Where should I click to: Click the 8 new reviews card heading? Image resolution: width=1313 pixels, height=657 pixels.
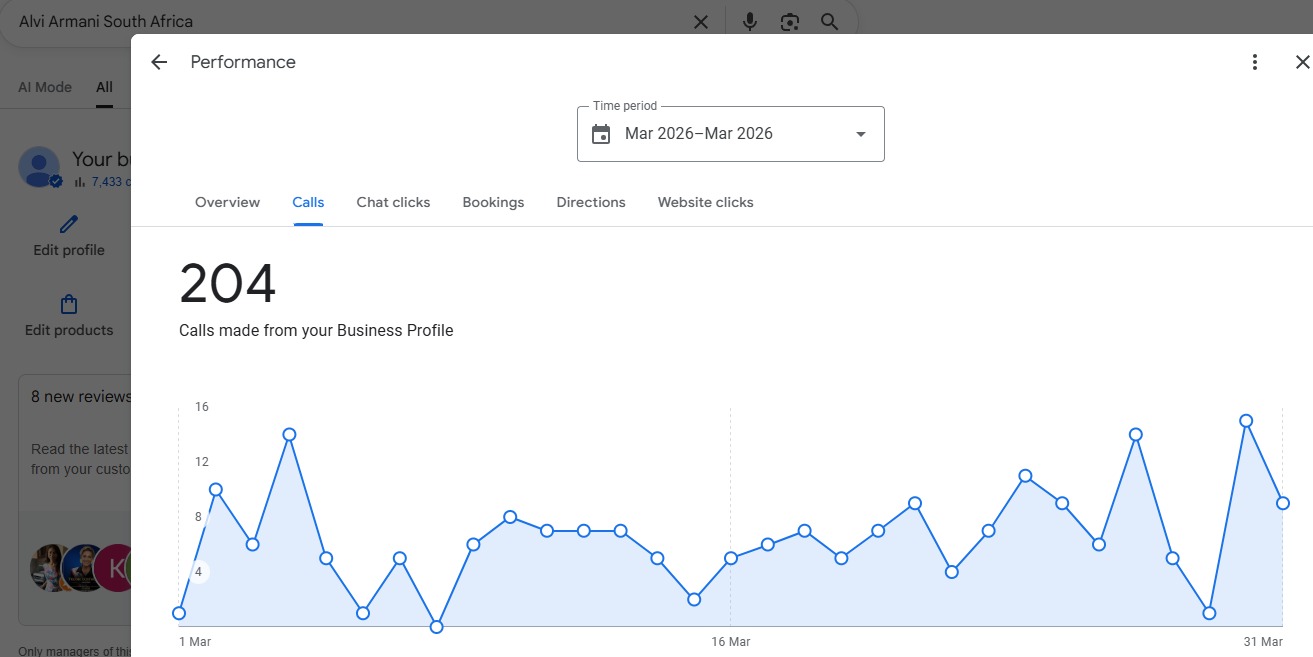pos(81,396)
